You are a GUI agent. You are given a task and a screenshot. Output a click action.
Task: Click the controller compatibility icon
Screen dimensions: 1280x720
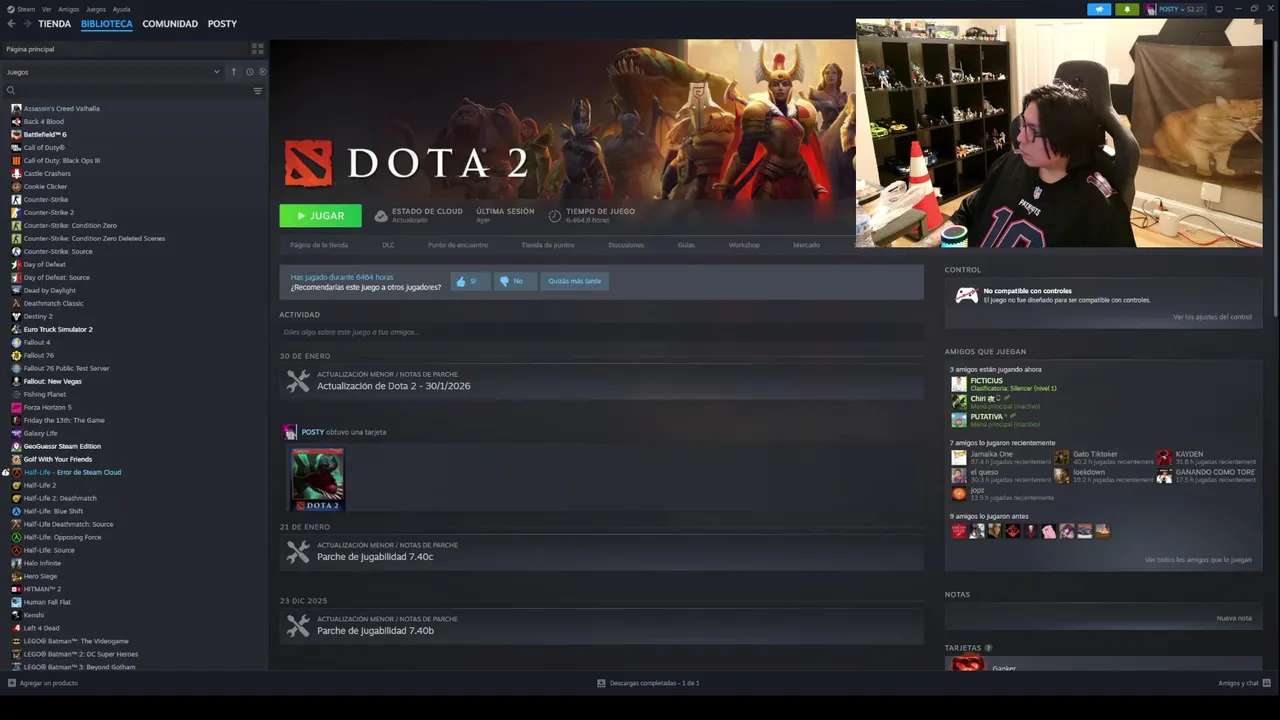pyautogui.click(x=966, y=295)
